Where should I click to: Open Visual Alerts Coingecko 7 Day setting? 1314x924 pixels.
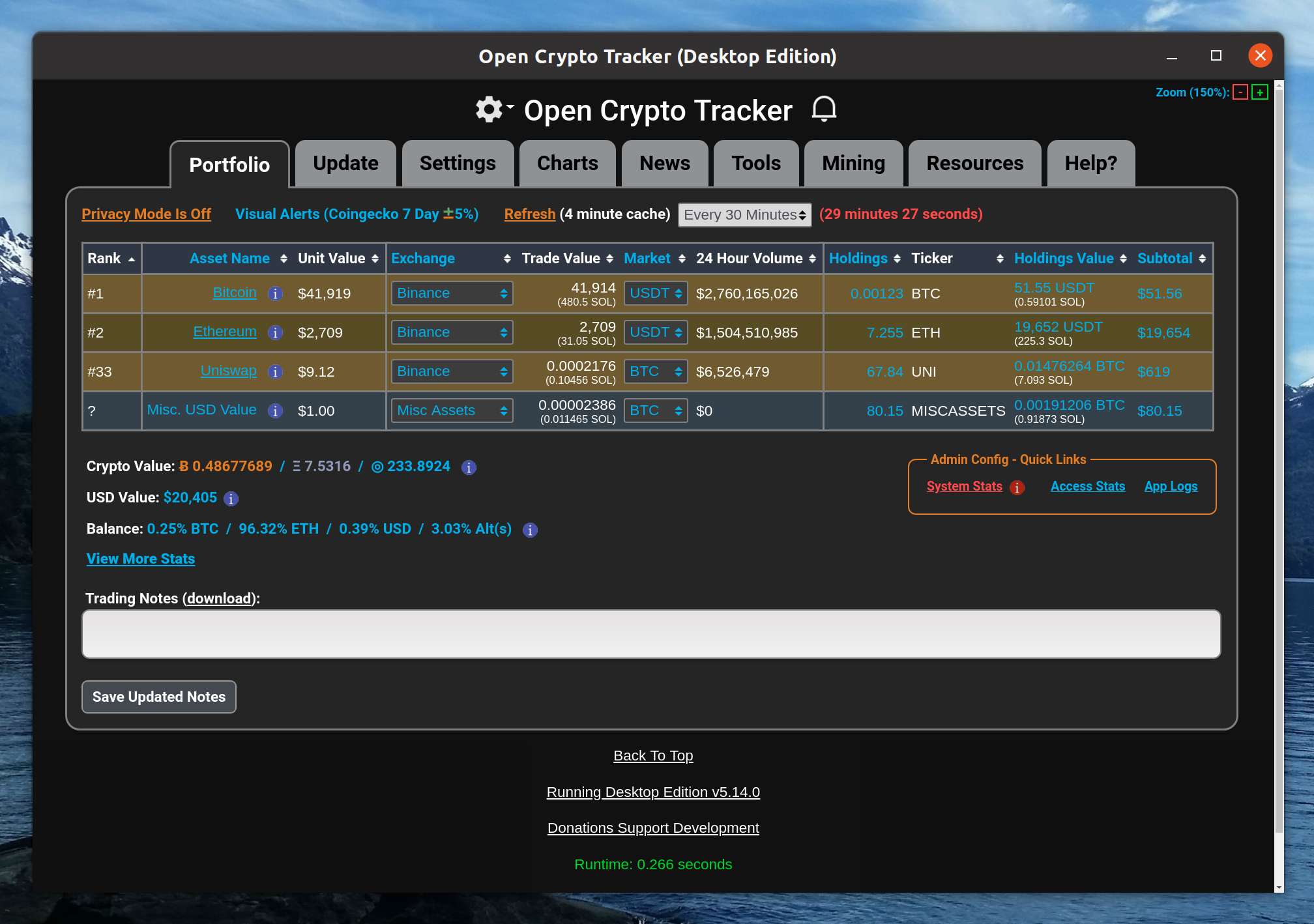357,214
